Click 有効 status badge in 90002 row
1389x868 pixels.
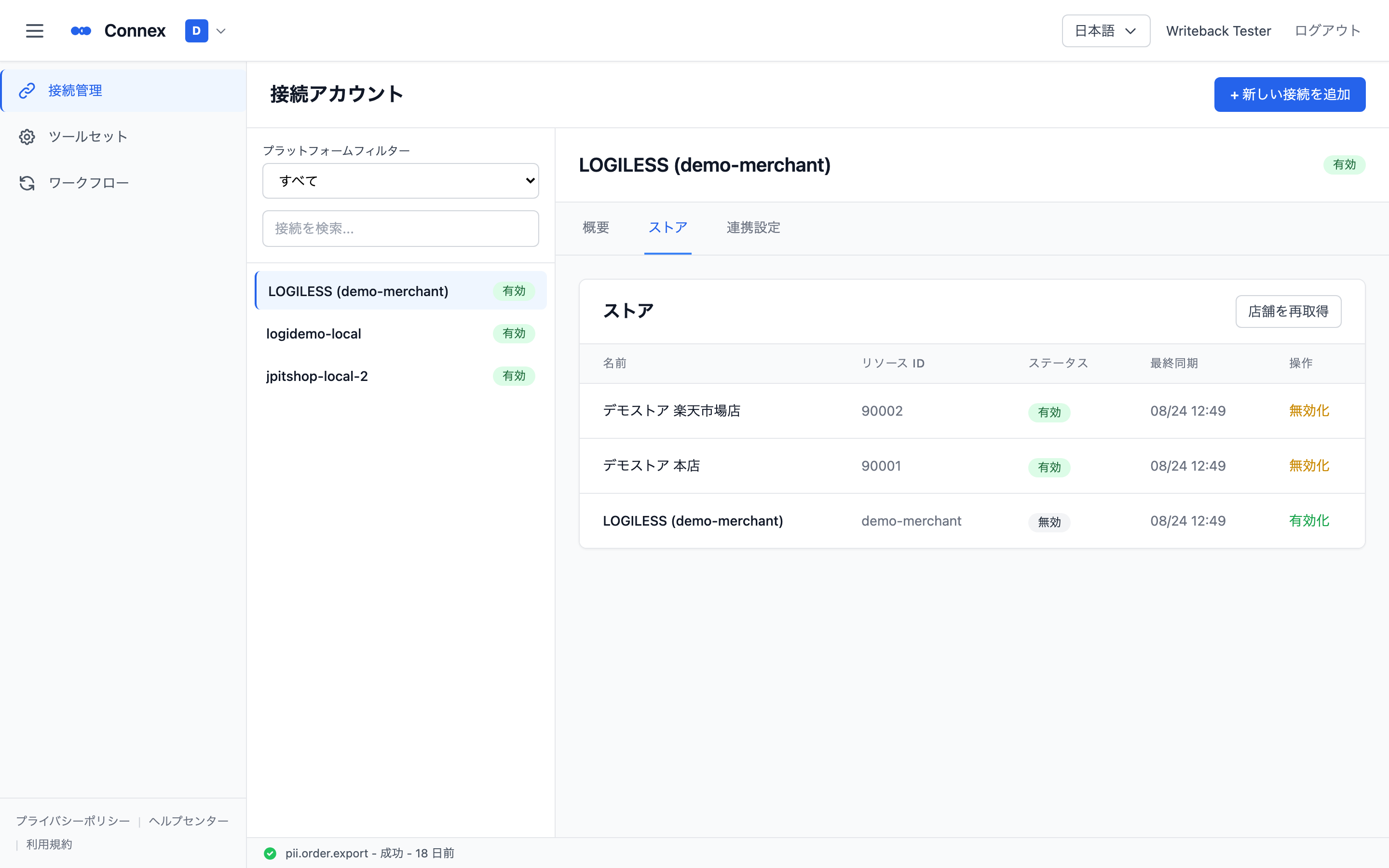click(x=1049, y=412)
